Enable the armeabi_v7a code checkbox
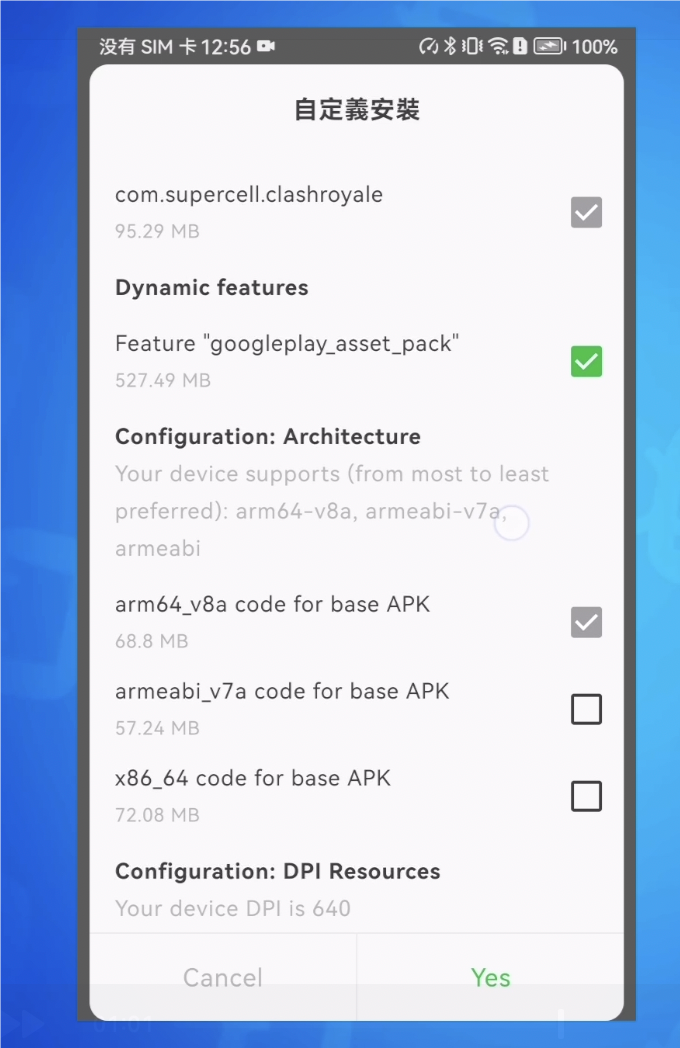The width and height of the screenshot is (680, 1048). (586, 709)
